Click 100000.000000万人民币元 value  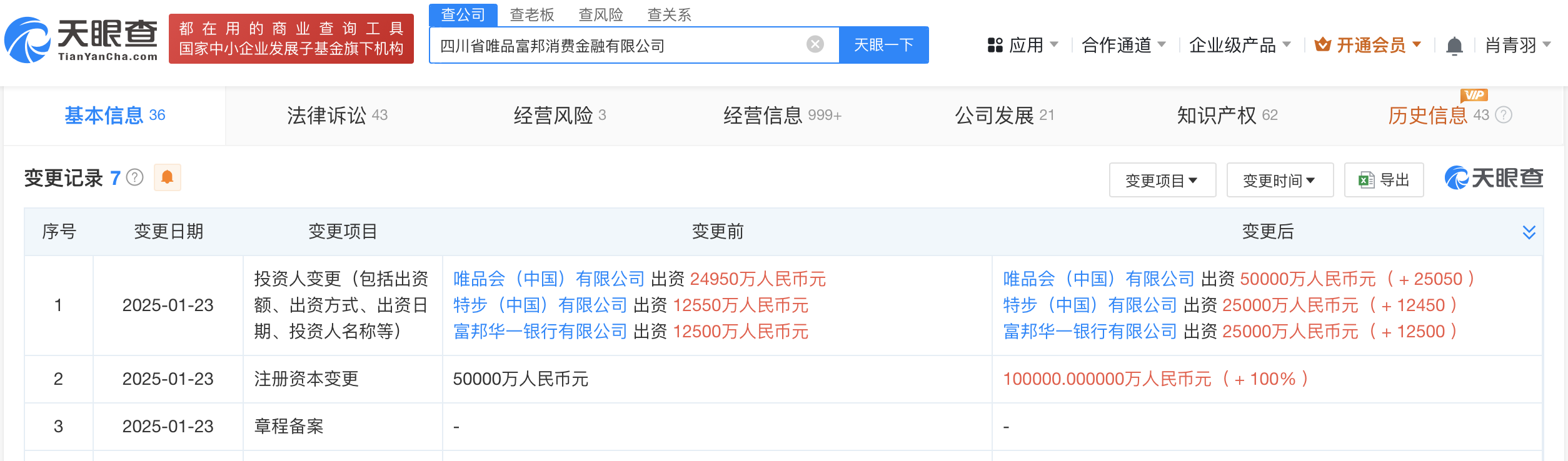(x=1107, y=379)
